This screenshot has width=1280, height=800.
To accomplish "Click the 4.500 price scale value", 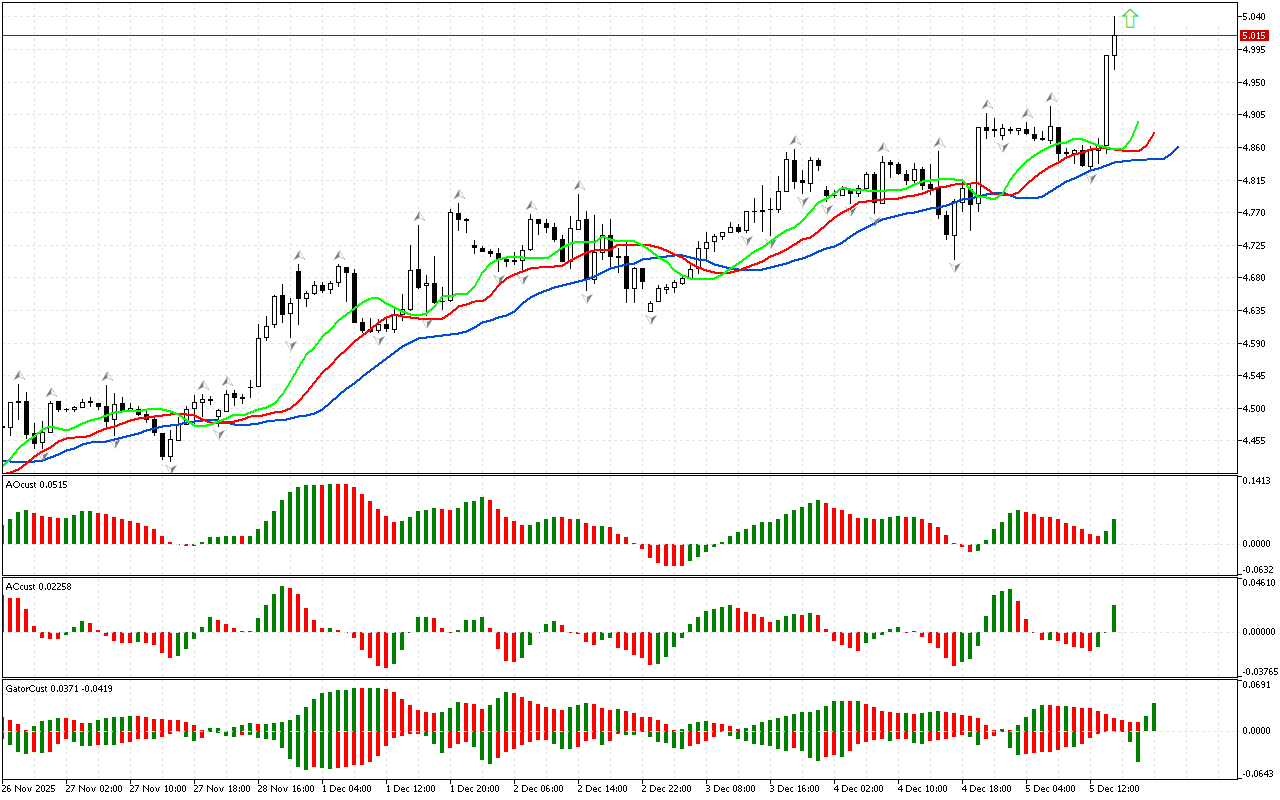I will 1254,409.
